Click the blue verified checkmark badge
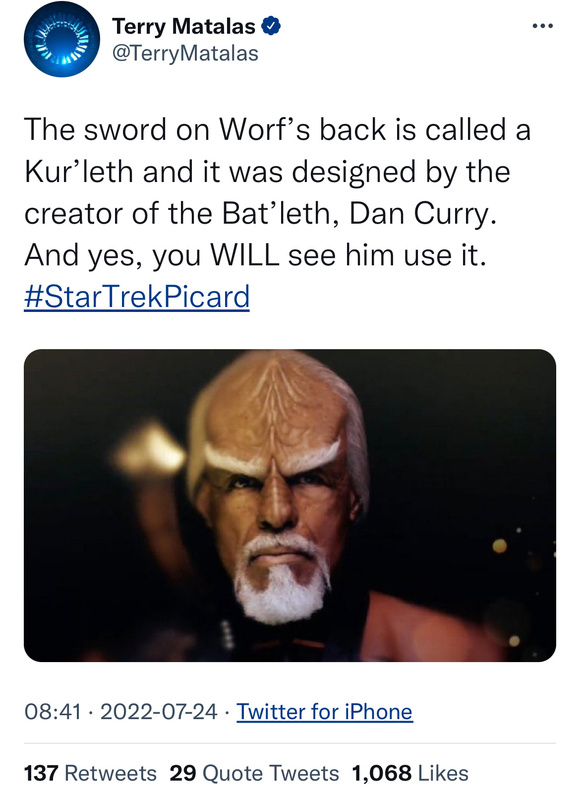580x797 pixels. [x=270, y=26]
